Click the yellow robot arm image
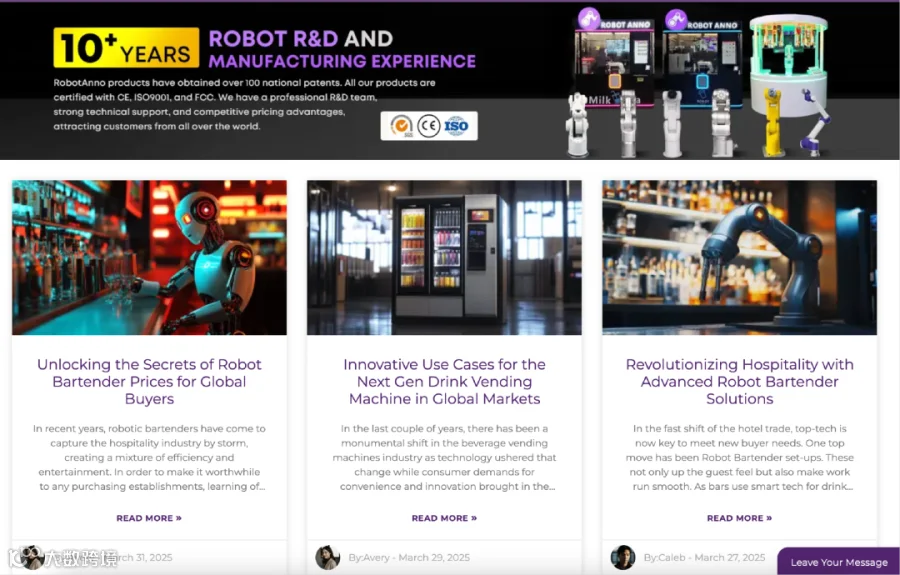The width and height of the screenshot is (900, 575). [773, 122]
